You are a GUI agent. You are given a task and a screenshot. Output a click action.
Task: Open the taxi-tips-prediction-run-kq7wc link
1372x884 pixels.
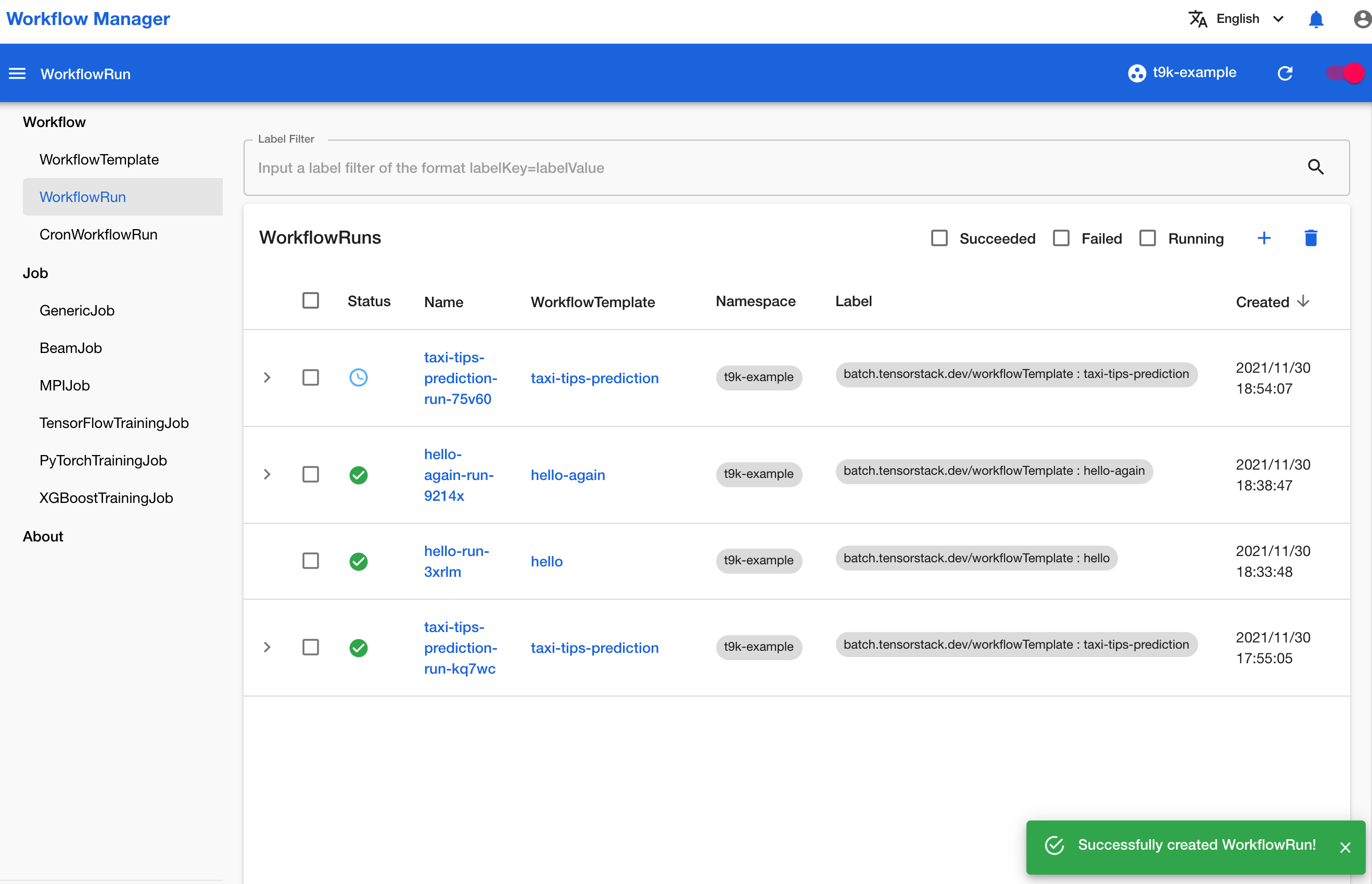pos(460,648)
